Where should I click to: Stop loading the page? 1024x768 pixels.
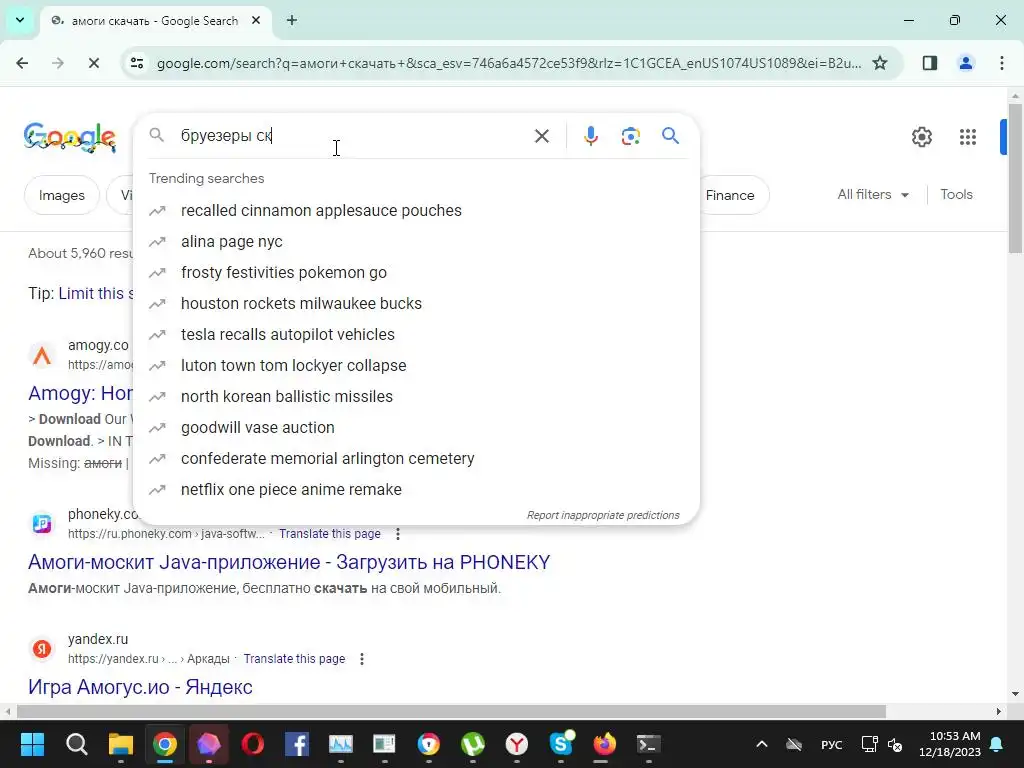[x=93, y=63]
